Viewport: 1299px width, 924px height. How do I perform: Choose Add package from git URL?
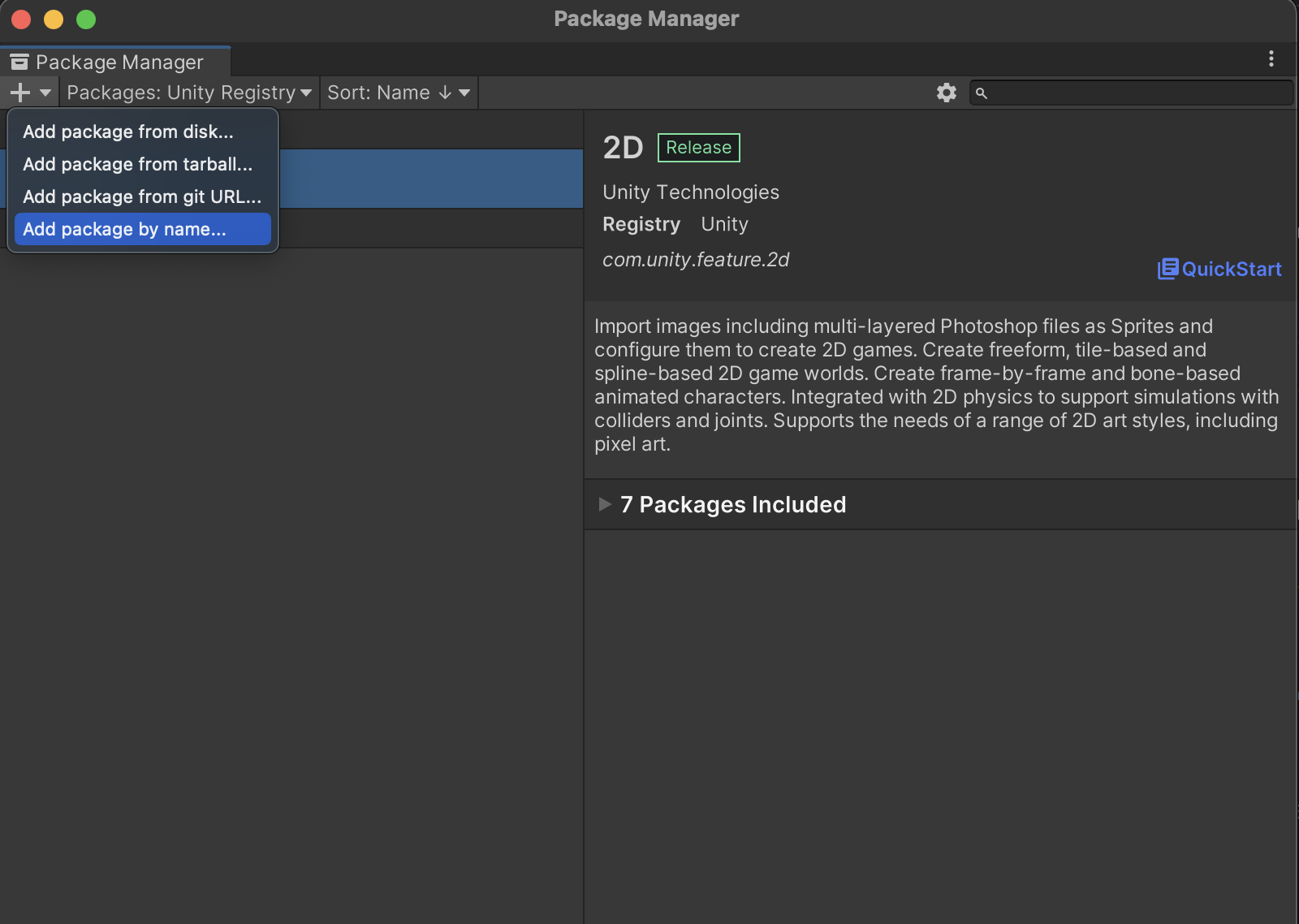click(x=142, y=196)
